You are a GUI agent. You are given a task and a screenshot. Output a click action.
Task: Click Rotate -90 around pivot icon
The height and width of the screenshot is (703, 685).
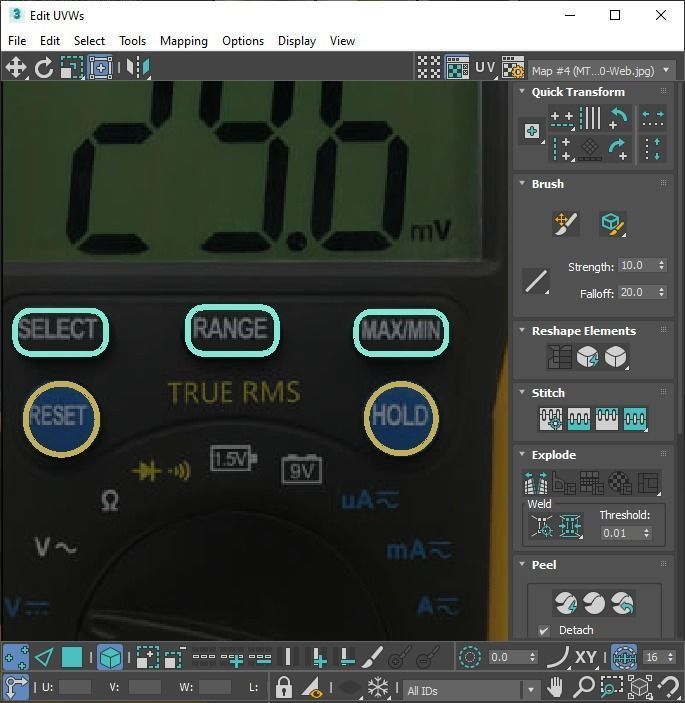click(x=618, y=118)
